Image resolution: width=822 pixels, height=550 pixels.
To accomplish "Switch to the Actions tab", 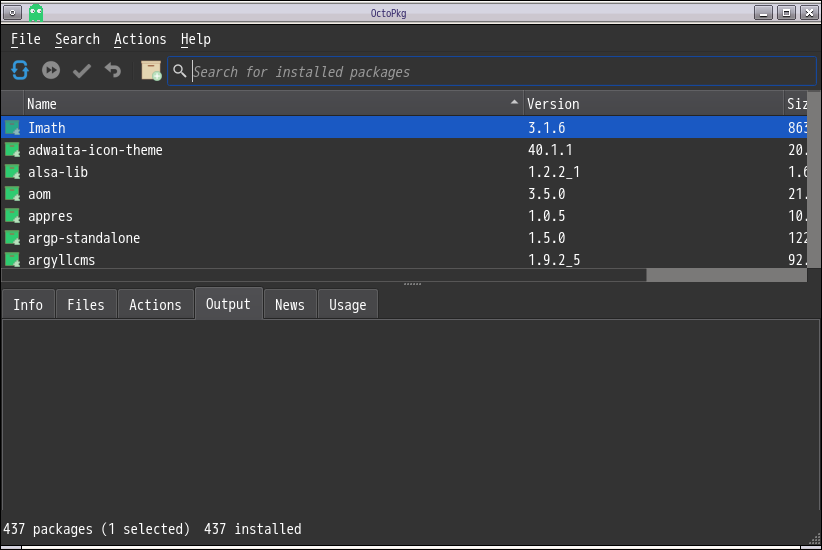I will point(155,305).
